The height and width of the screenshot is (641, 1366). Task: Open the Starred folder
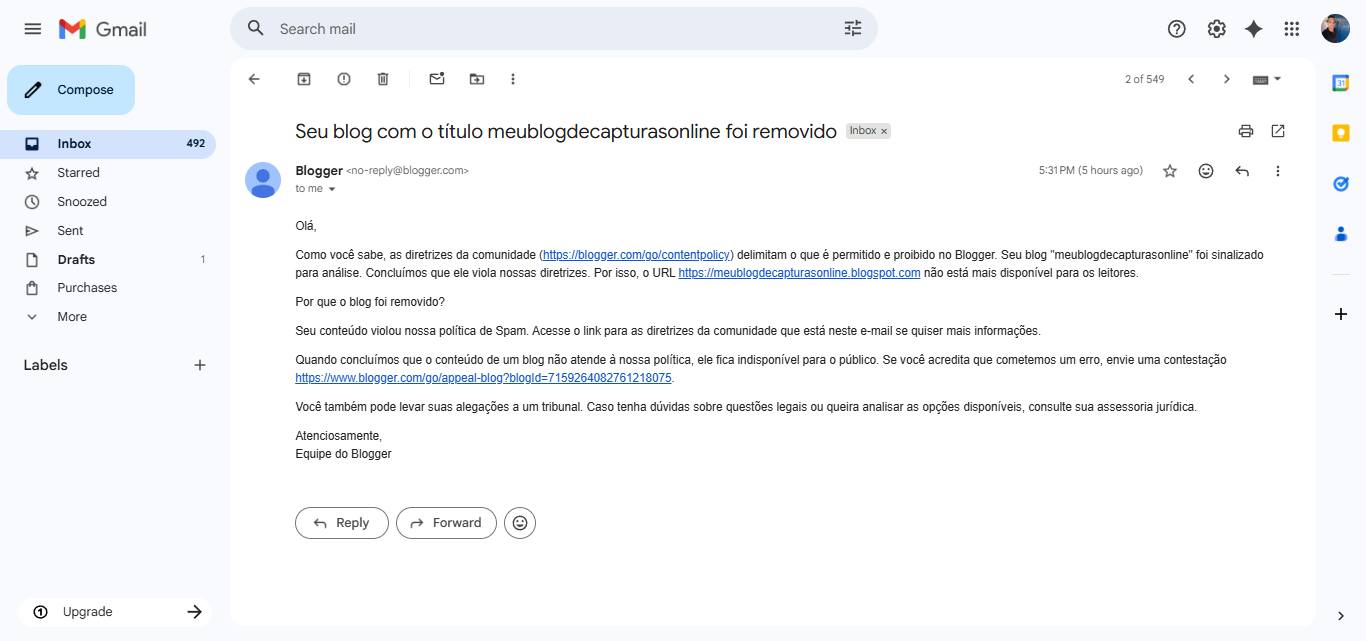[x=78, y=173]
